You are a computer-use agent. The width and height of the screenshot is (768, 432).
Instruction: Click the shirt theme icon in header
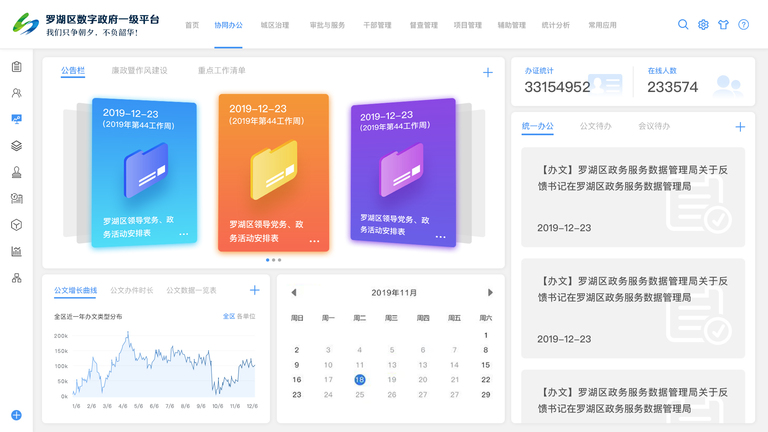pyautogui.click(x=723, y=24)
